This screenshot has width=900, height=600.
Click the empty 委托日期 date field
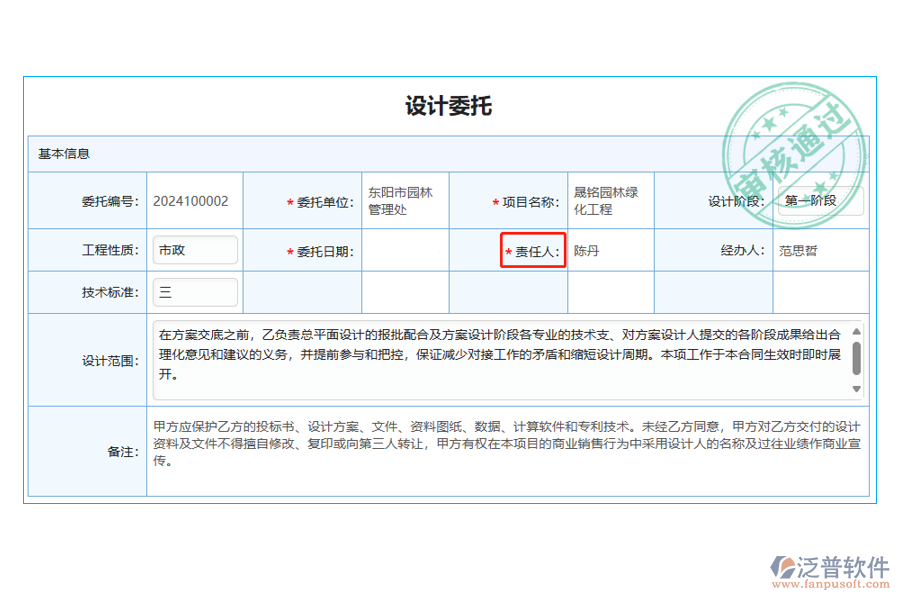(403, 251)
